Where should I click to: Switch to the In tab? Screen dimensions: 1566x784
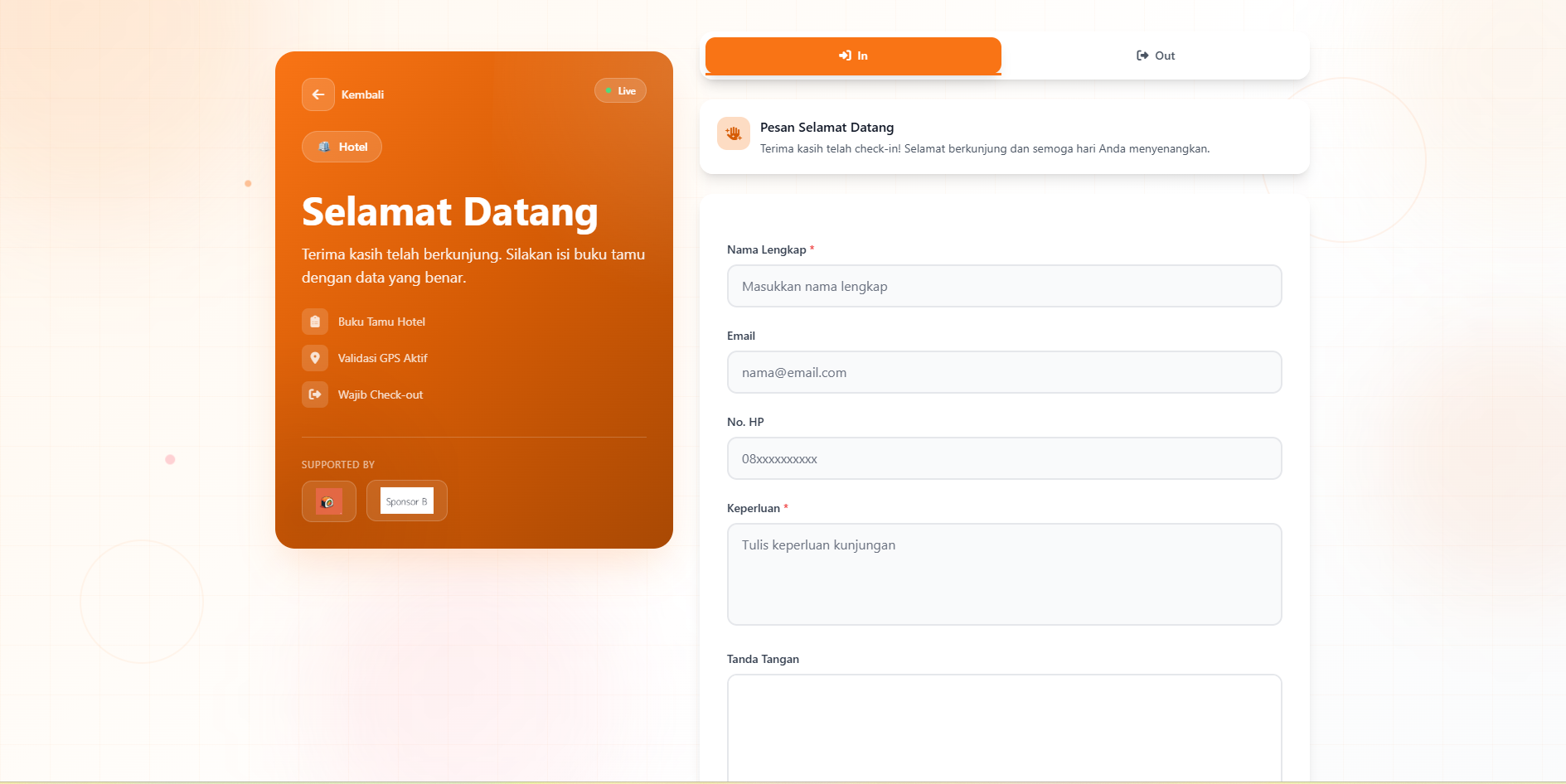click(x=853, y=56)
